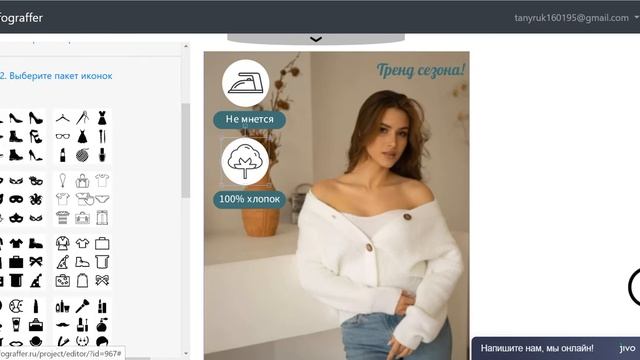This screenshot has height=360, width=640.
Task: Select the outline ribbon bow icon
Action: click(x=102, y=280)
